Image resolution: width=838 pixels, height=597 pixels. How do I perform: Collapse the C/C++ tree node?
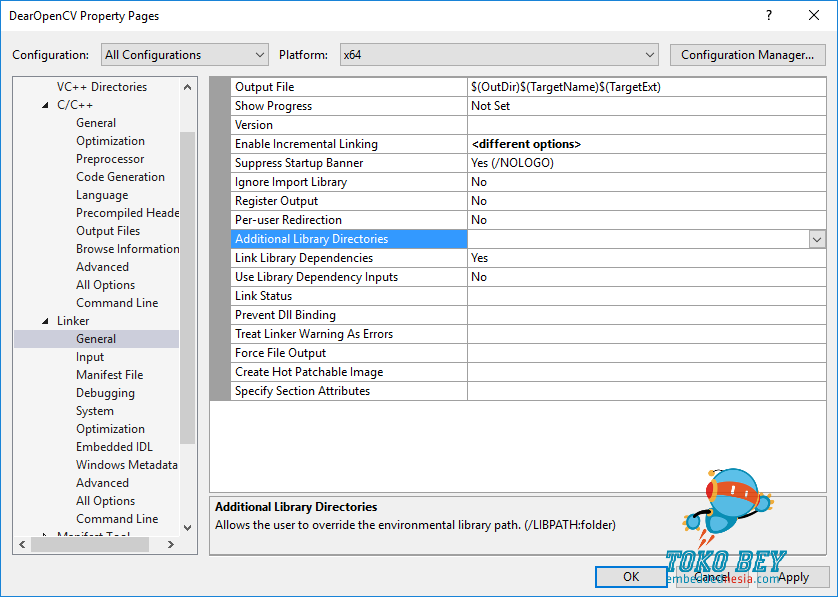45,105
